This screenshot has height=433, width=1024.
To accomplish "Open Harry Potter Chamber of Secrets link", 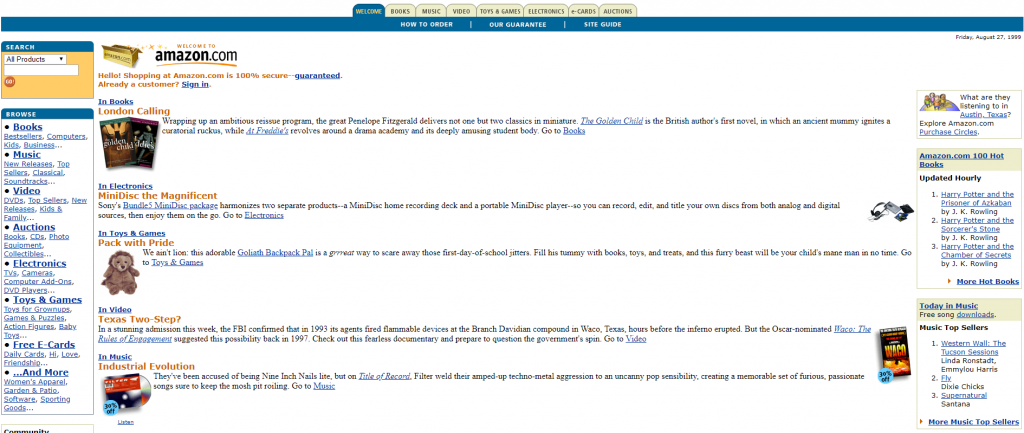I will coord(978,251).
